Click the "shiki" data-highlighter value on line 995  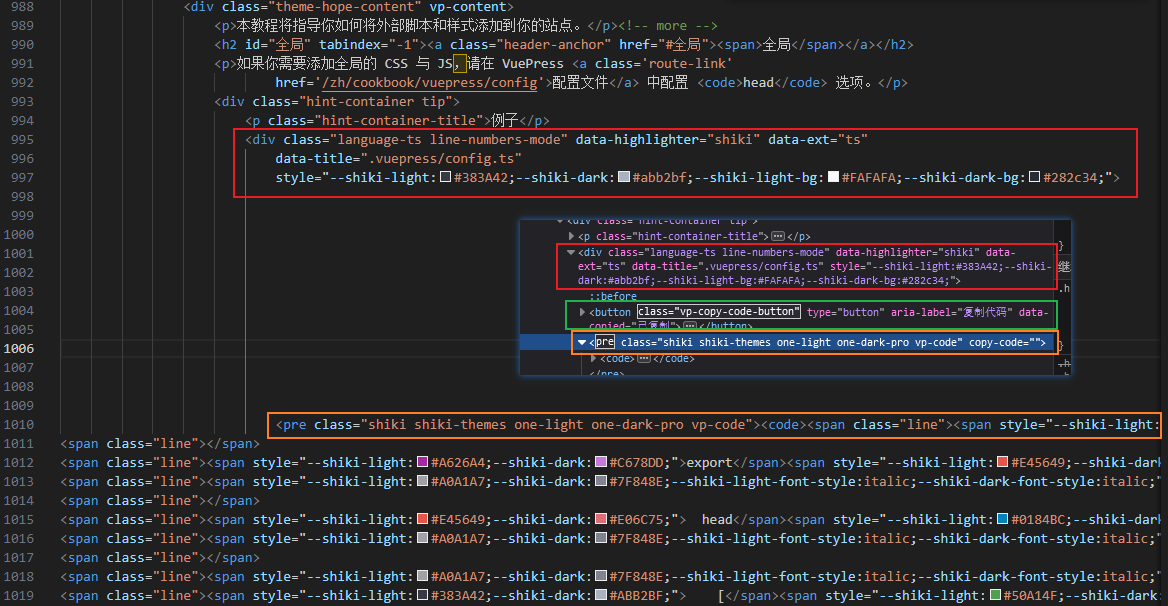[733, 139]
